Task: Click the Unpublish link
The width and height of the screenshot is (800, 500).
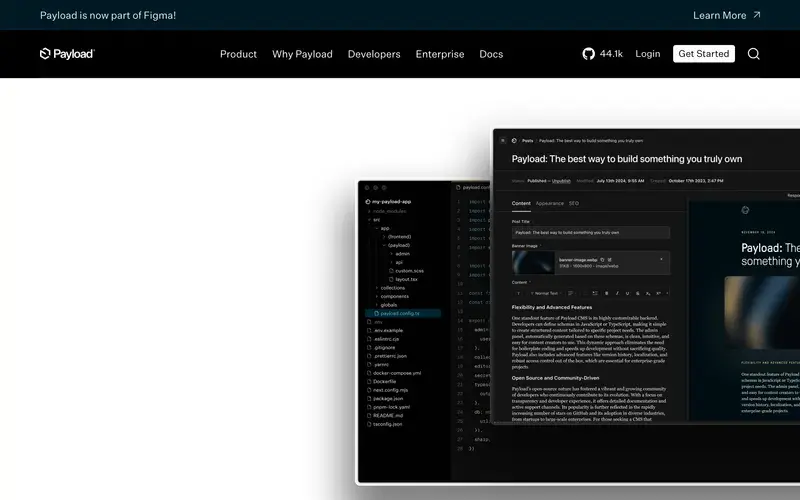Action: coord(561,181)
